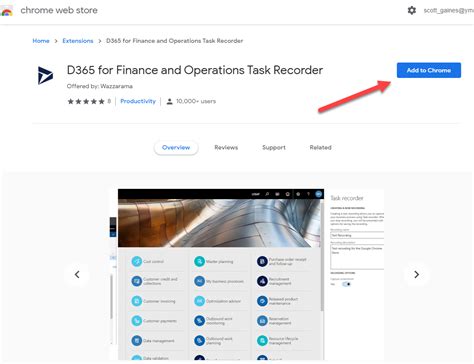Click the rating count beside the stars

coord(109,101)
